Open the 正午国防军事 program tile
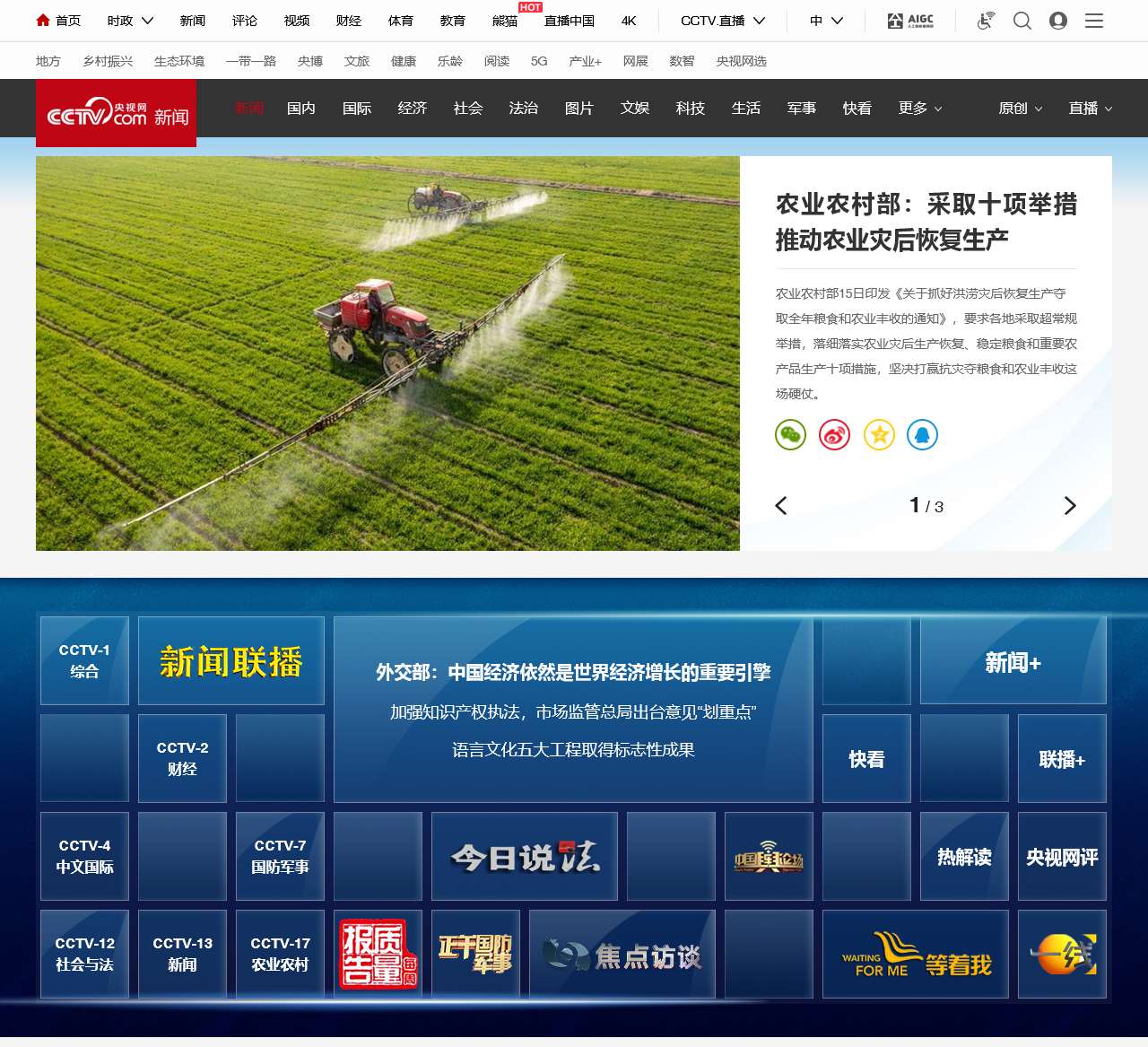1148x1047 pixels. [475, 954]
